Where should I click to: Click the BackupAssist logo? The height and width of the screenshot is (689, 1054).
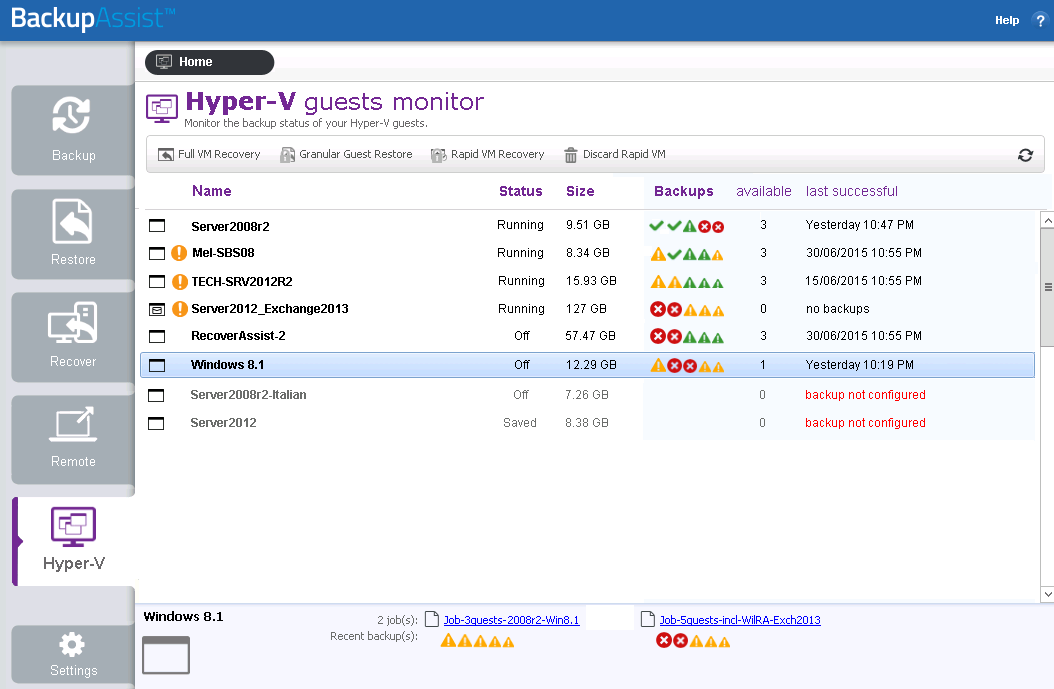point(93,19)
